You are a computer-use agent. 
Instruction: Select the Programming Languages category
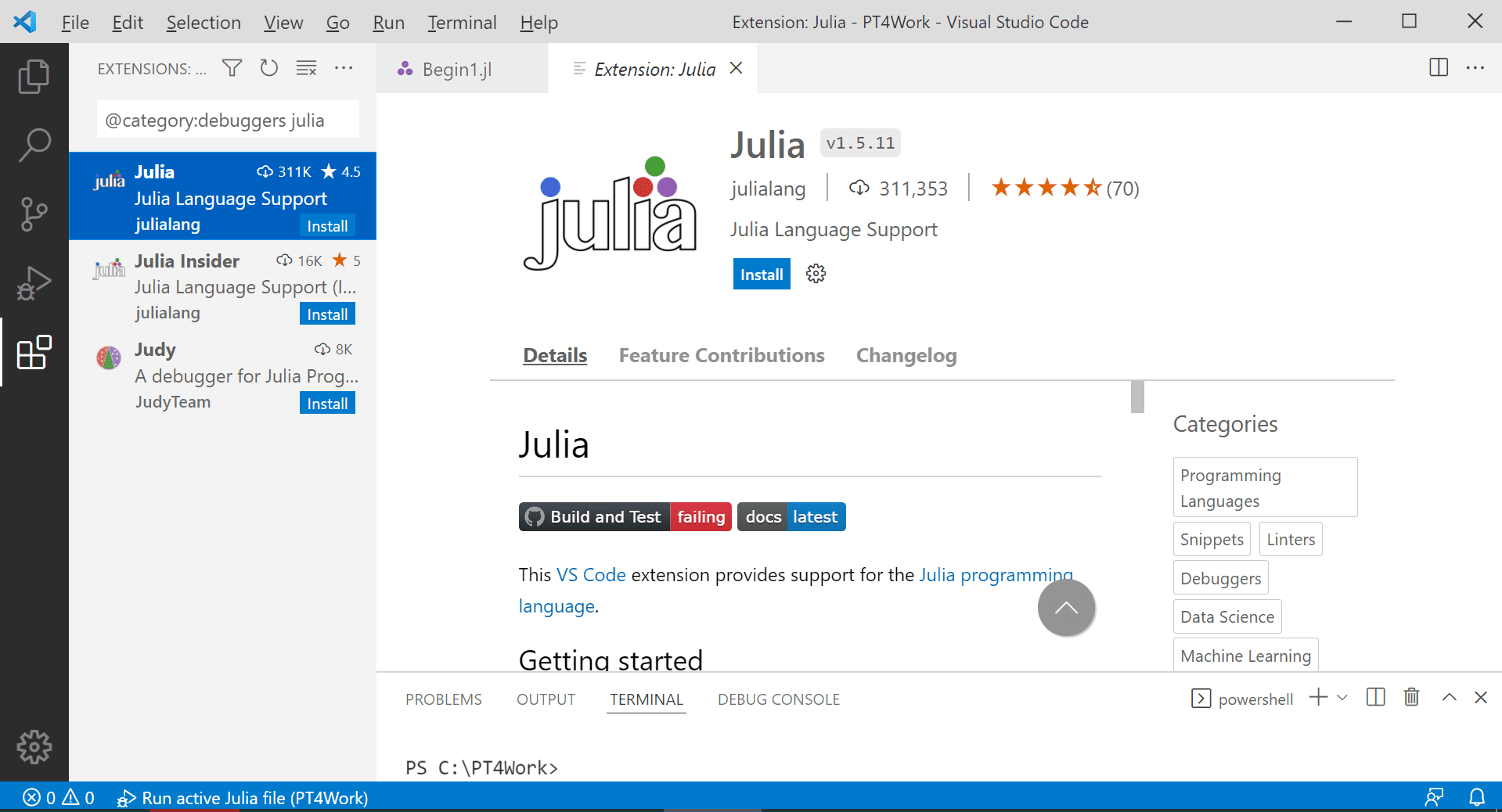(x=1265, y=487)
